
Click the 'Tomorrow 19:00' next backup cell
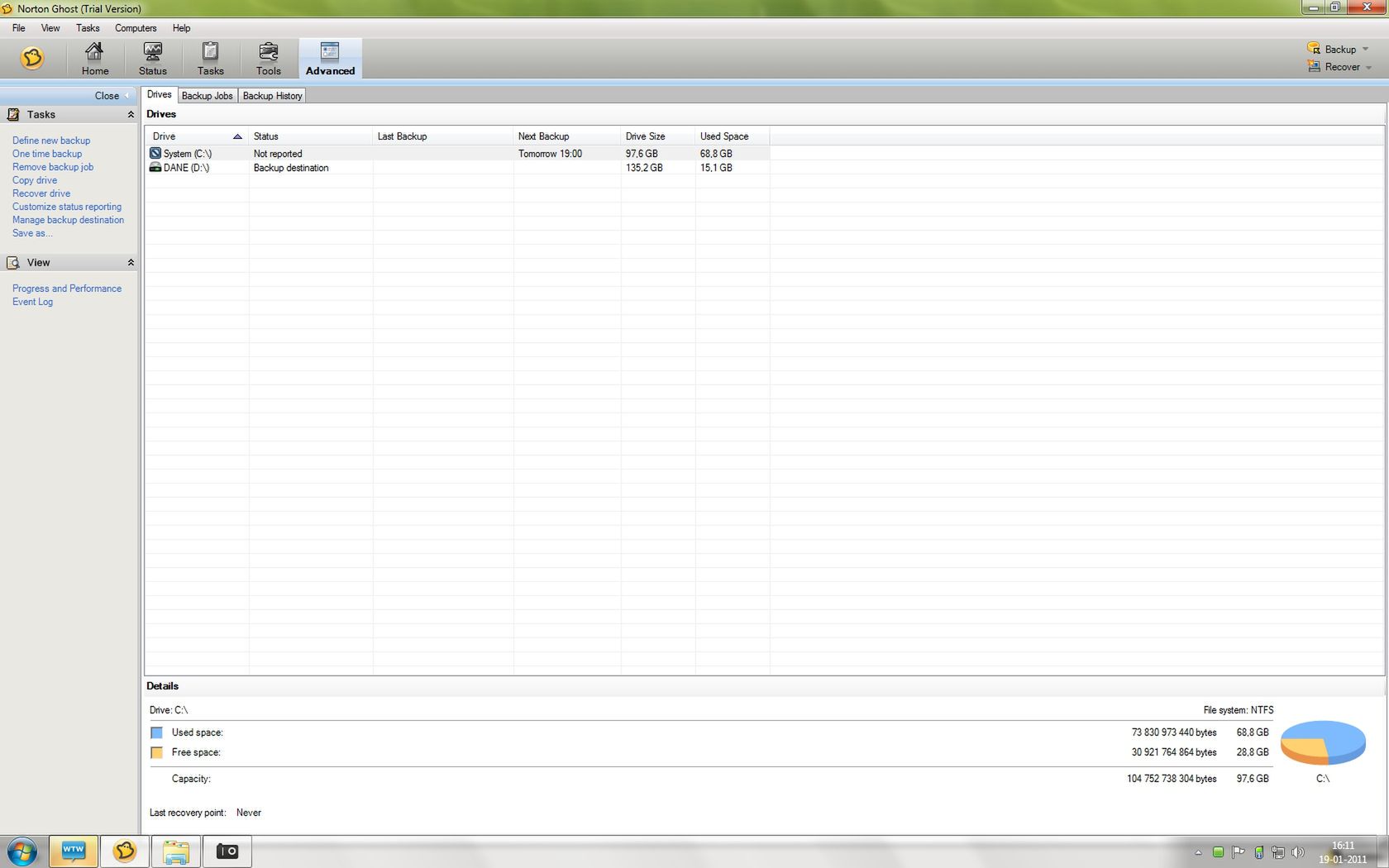tap(567, 154)
